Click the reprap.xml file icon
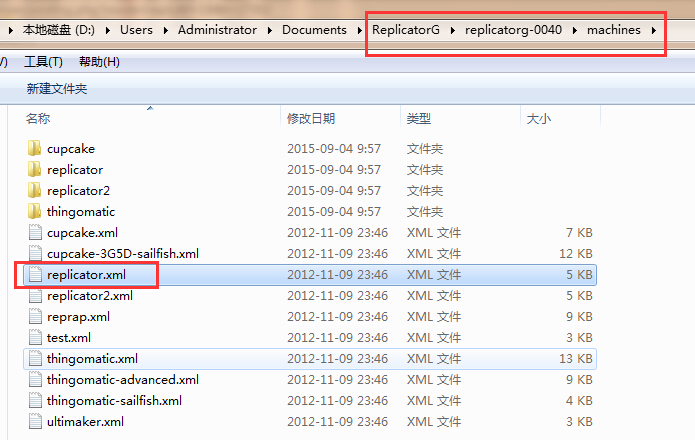The width and height of the screenshot is (695, 440). coord(35,317)
